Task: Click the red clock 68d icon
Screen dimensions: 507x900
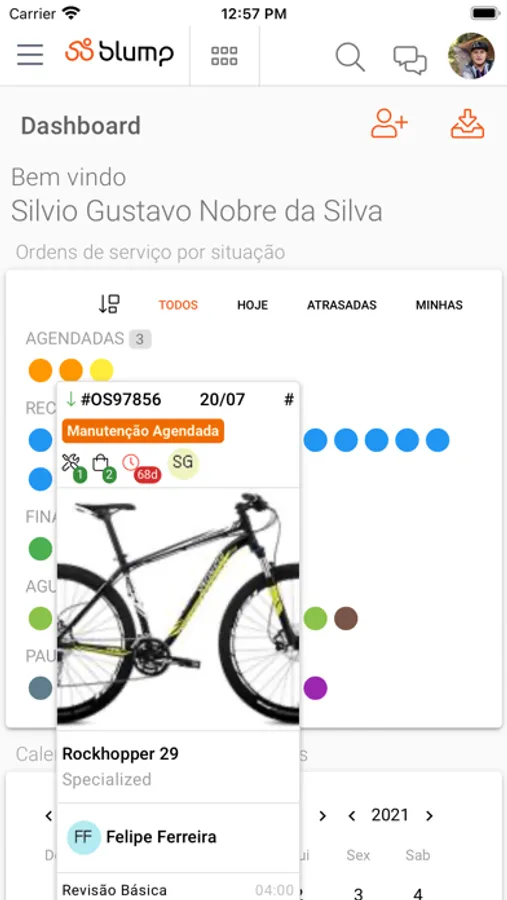Action: click(x=141, y=467)
